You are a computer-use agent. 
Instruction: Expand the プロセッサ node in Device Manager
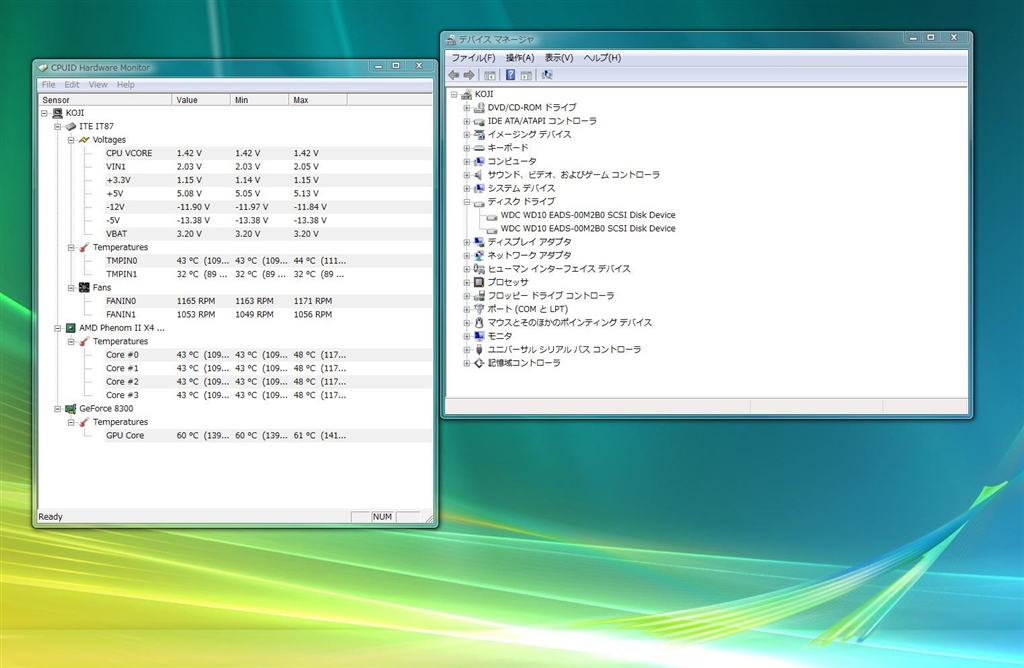(x=466, y=283)
